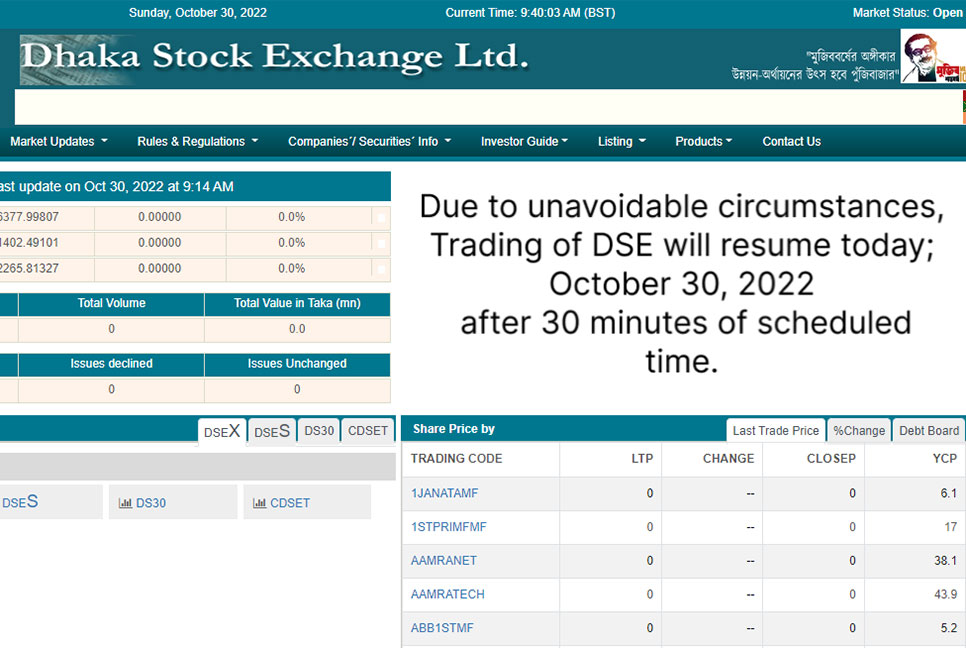The height and width of the screenshot is (648, 966).
Task: Click the 'Share Price by' panel title
Action: [453, 429]
